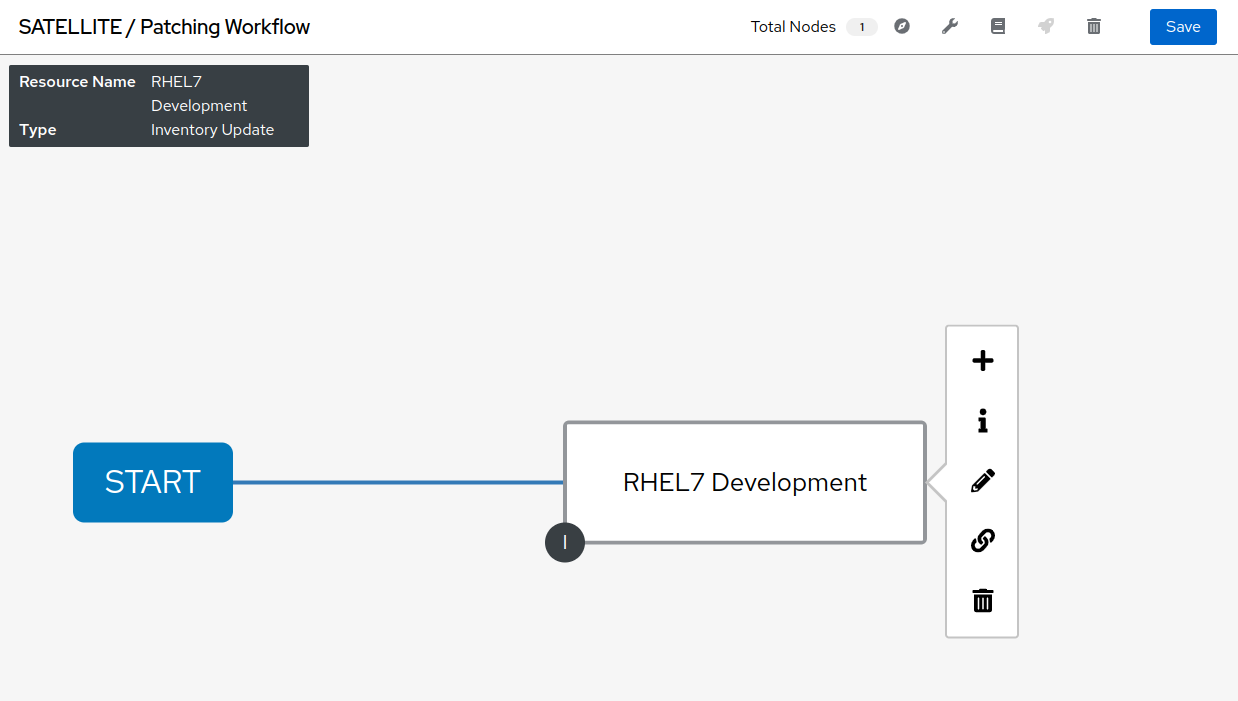Select the RHEL7 Development node
The image size is (1238, 701).
(745, 482)
